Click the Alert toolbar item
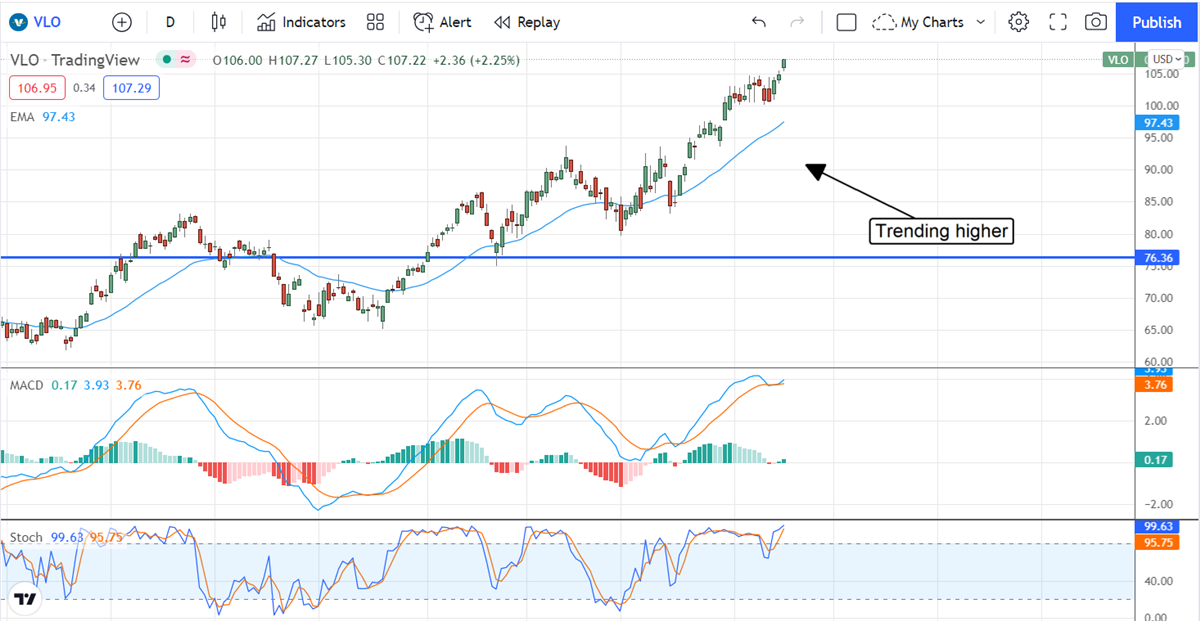 [442, 22]
